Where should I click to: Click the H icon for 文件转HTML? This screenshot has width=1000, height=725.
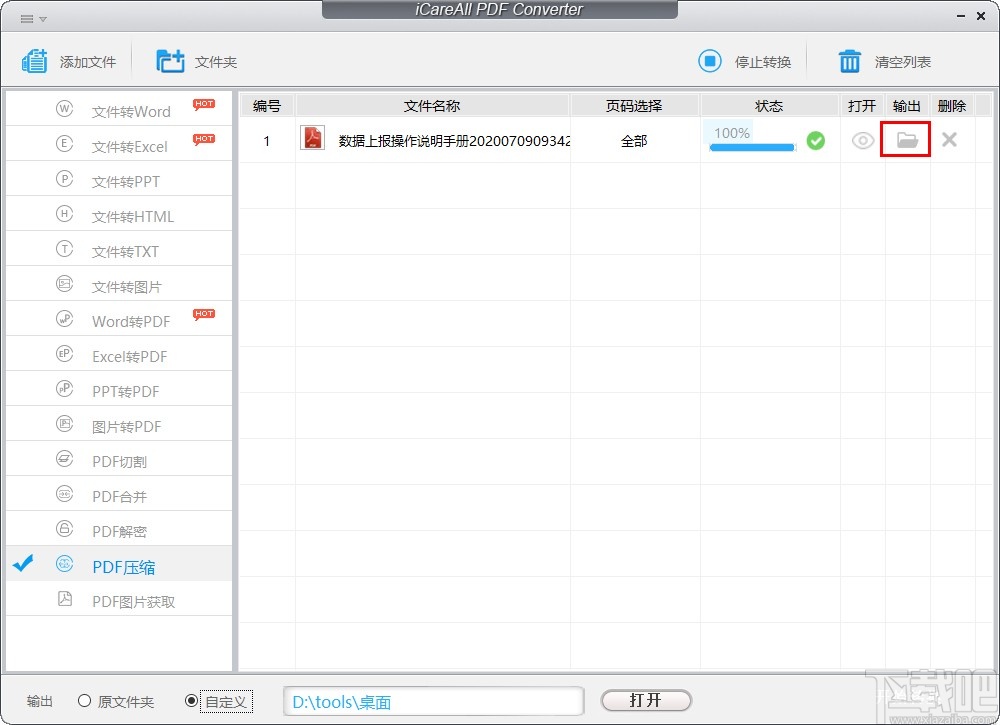(x=64, y=214)
